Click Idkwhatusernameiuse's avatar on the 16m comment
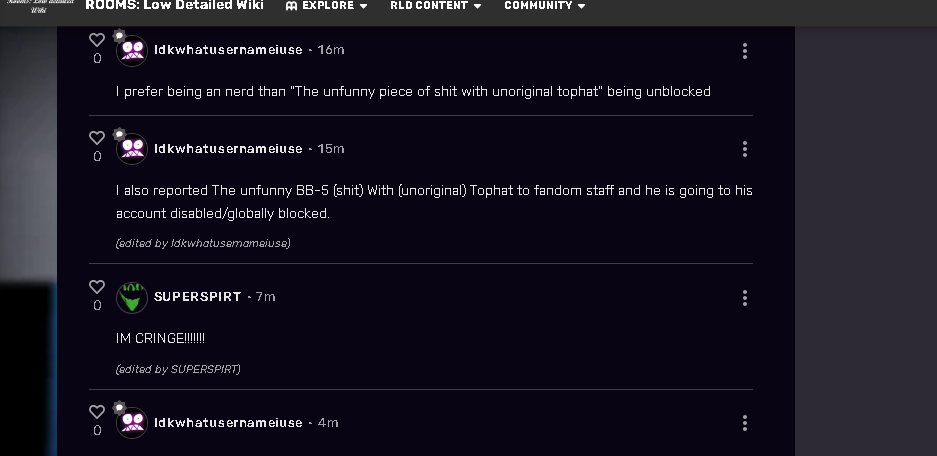937x456 pixels. pyautogui.click(x=132, y=51)
